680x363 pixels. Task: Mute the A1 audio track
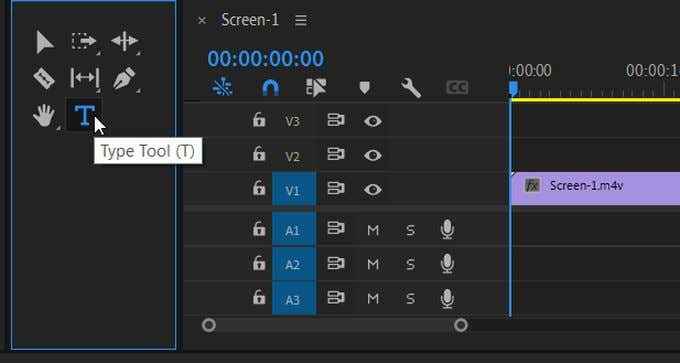(x=373, y=230)
